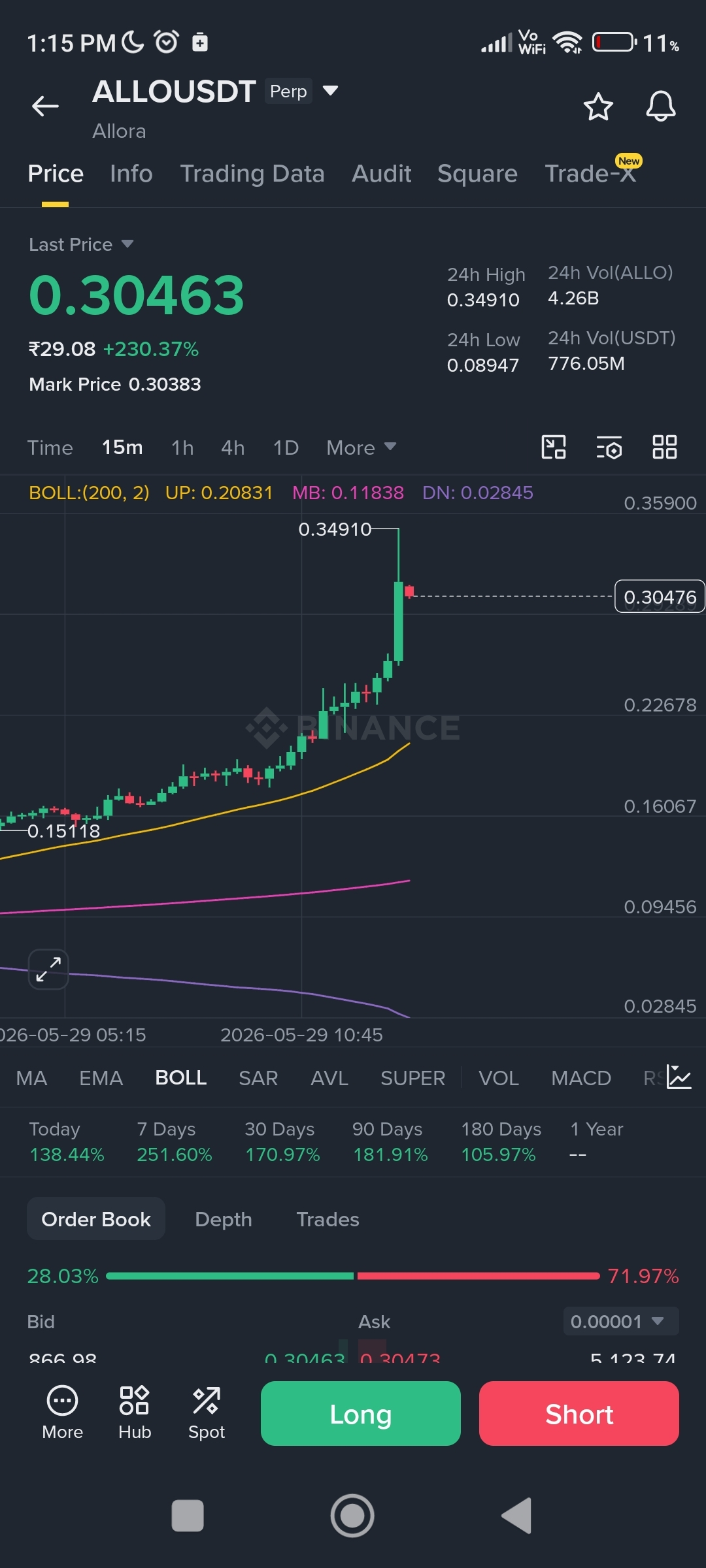Image resolution: width=706 pixels, height=1568 pixels.
Task: Tap the red Short button
Action: coord(579,1413)
